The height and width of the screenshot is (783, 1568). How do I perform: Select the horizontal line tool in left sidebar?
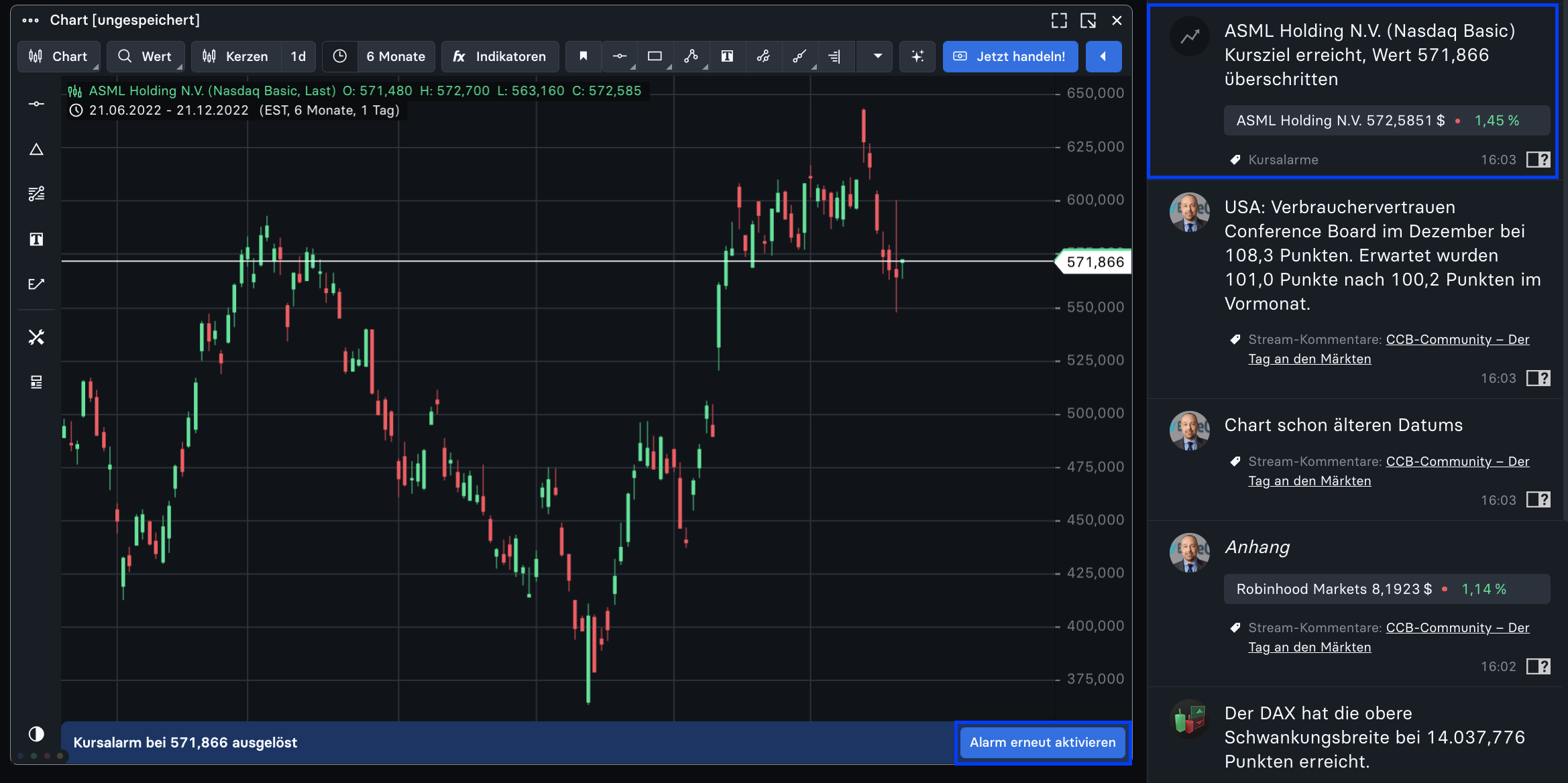coord(36,104)
